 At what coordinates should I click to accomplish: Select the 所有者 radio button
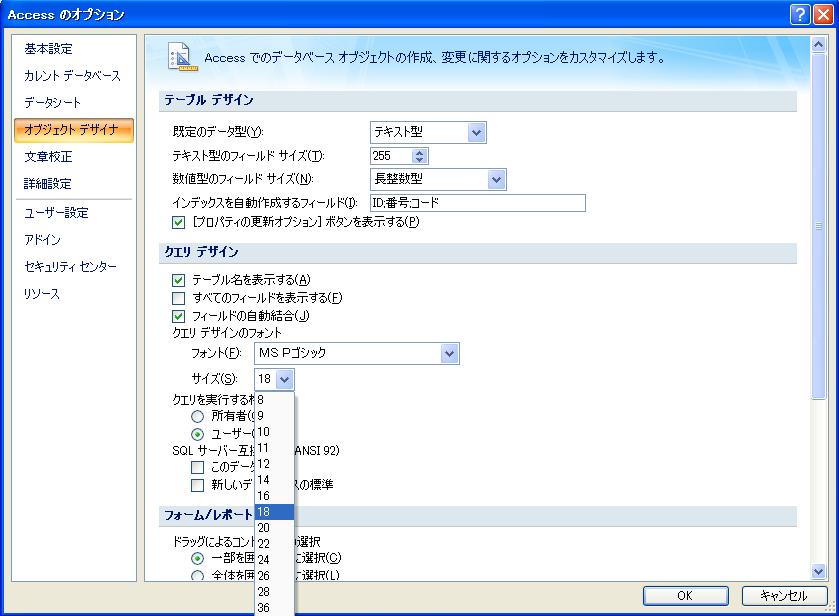click(197, 416)
